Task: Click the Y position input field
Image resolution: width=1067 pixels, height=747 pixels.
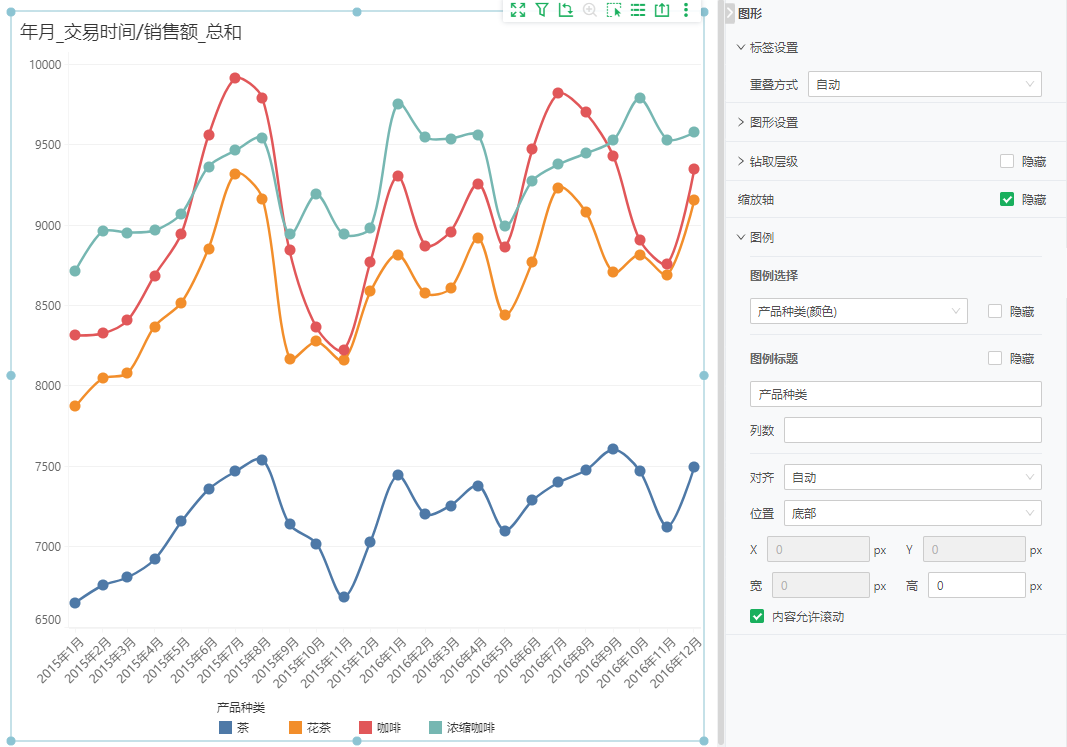Action: tap(974, 550)
